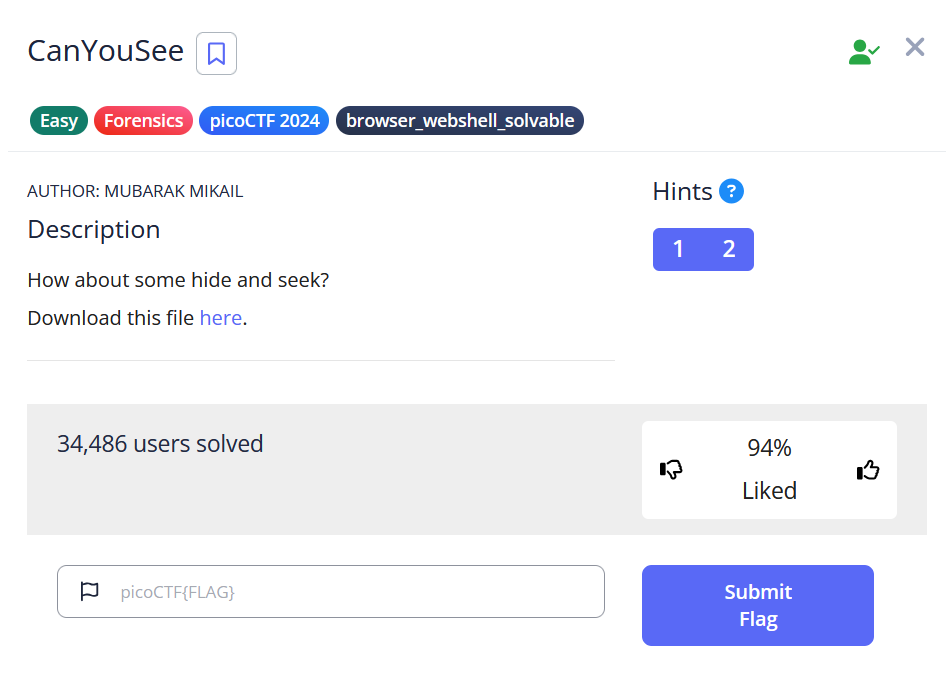Click the picoCTF 2024 tag
Image resolution: width=952 pixels, height=682 pixels.
pos(264,121)
